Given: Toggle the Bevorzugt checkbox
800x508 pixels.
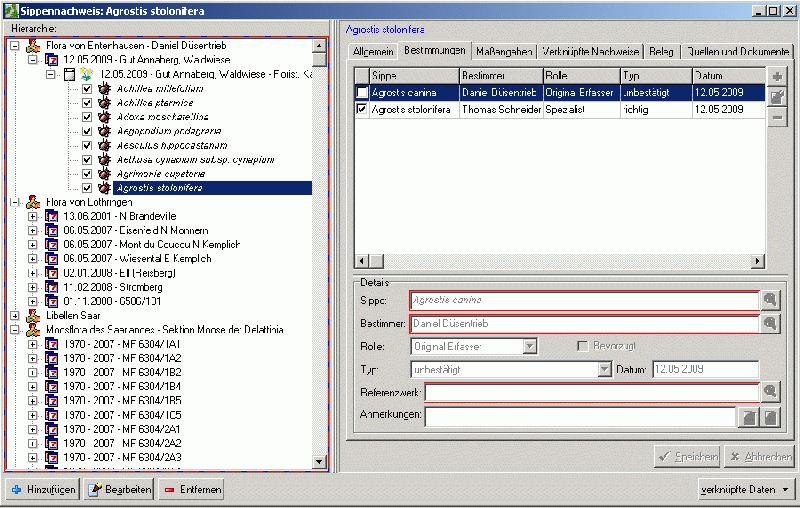Looking at the screenshot, I should [x=583, y=346].
